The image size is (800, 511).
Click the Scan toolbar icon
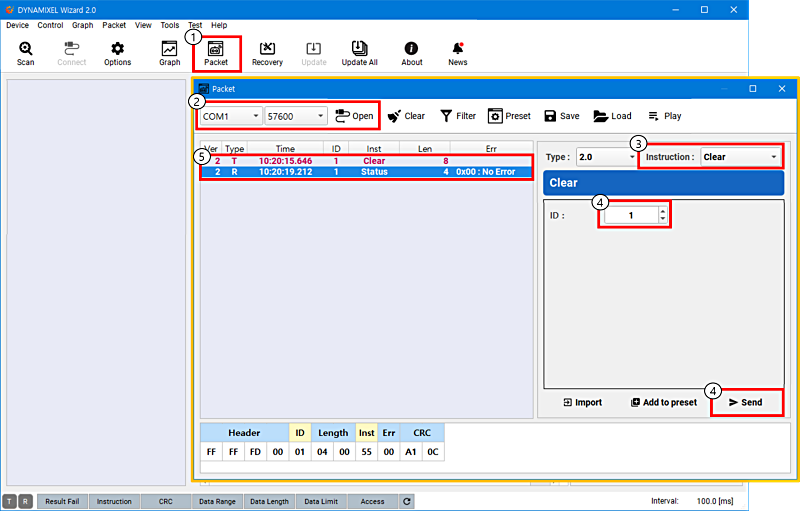26,54
